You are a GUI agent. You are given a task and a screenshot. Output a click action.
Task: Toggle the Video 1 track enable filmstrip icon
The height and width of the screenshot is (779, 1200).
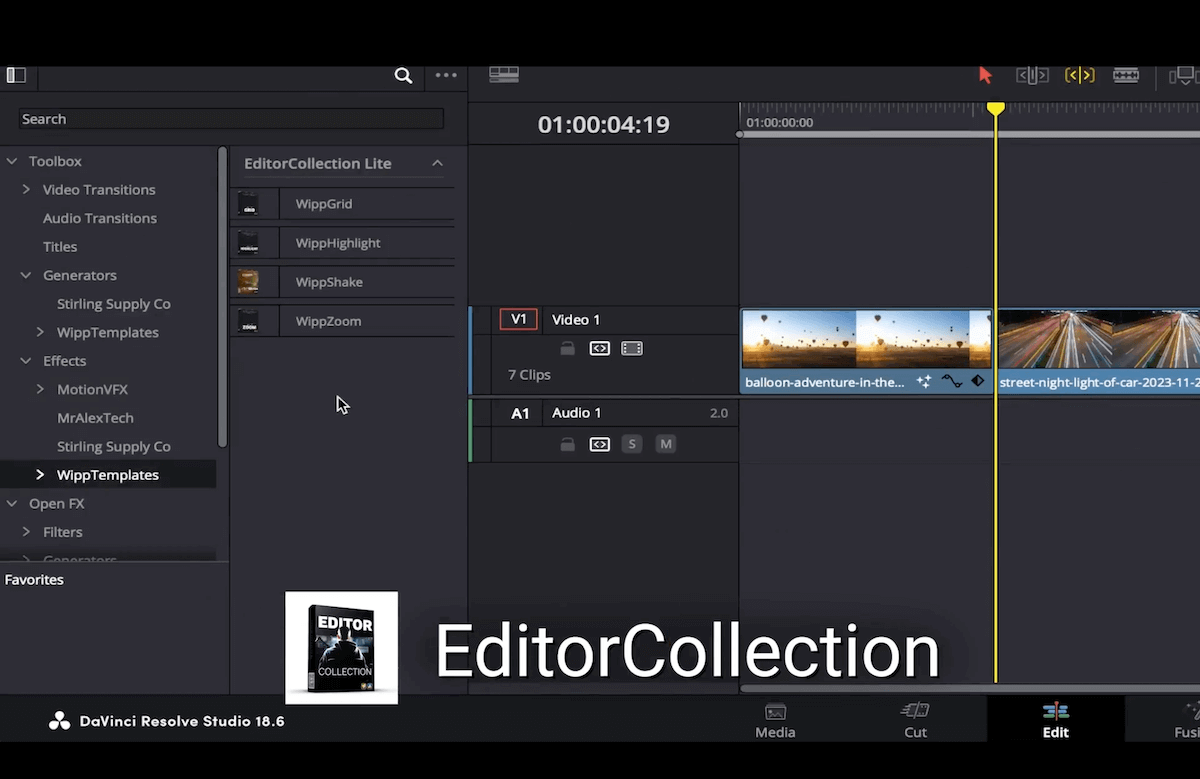point(632,349)
